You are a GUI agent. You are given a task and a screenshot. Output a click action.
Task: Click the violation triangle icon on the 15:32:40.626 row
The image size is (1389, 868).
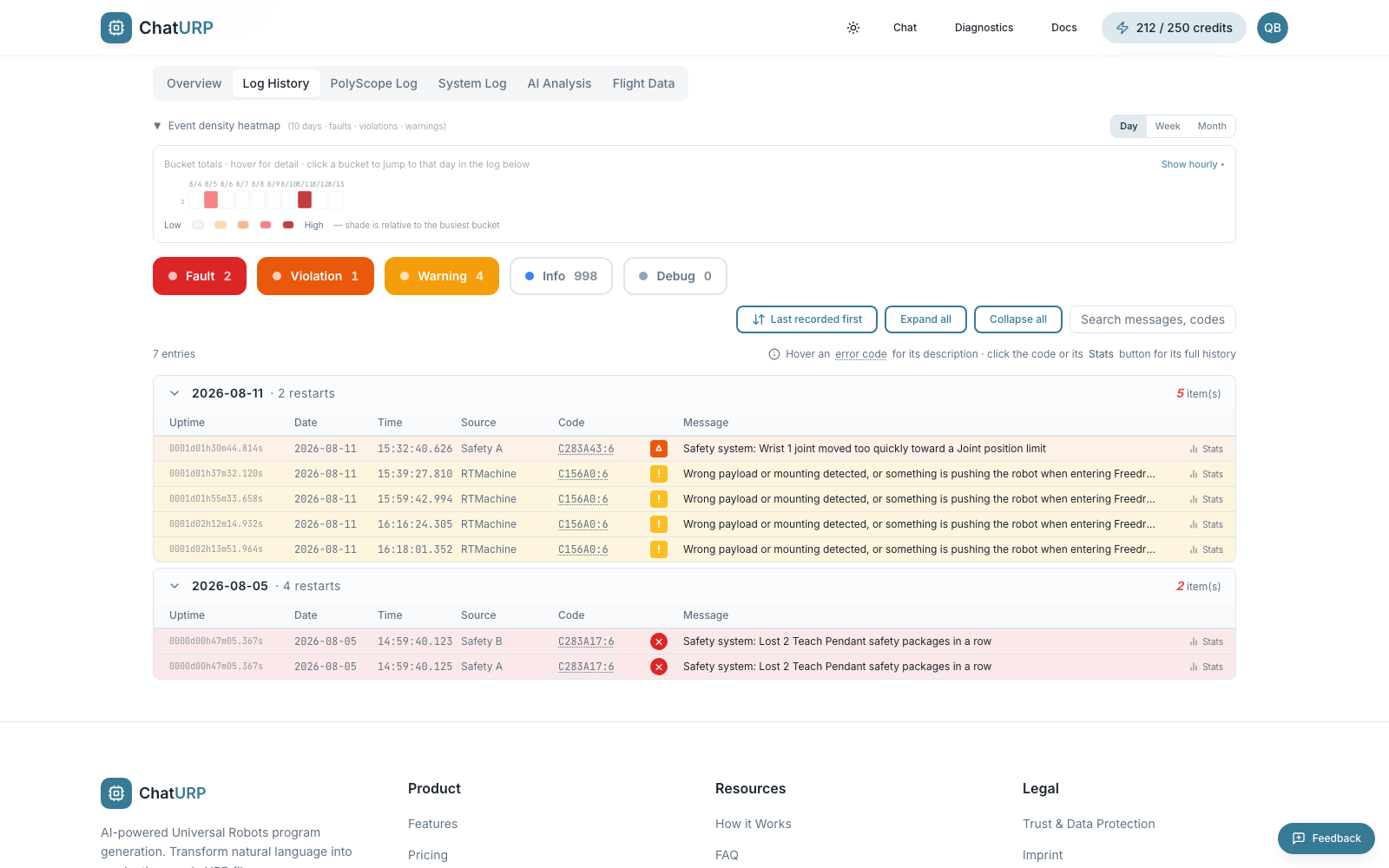point(659,449)
